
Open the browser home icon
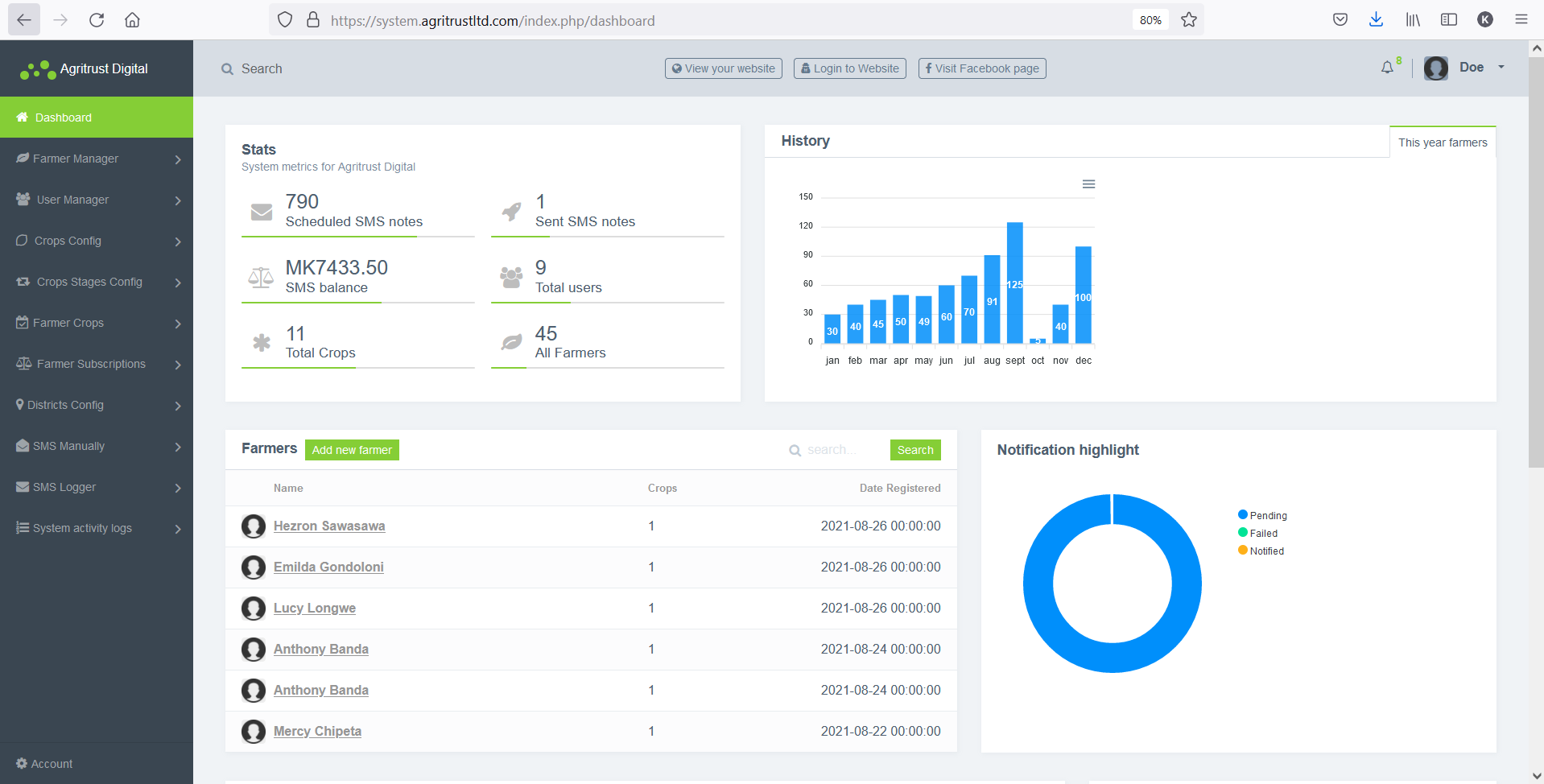click(132, 20)
